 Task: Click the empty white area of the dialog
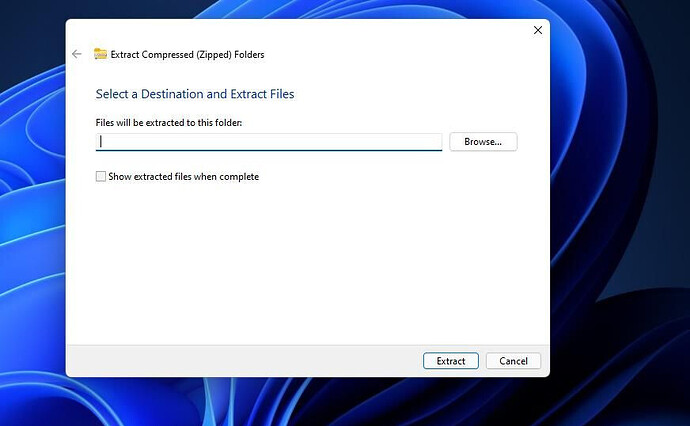click(x=308, y=264)
